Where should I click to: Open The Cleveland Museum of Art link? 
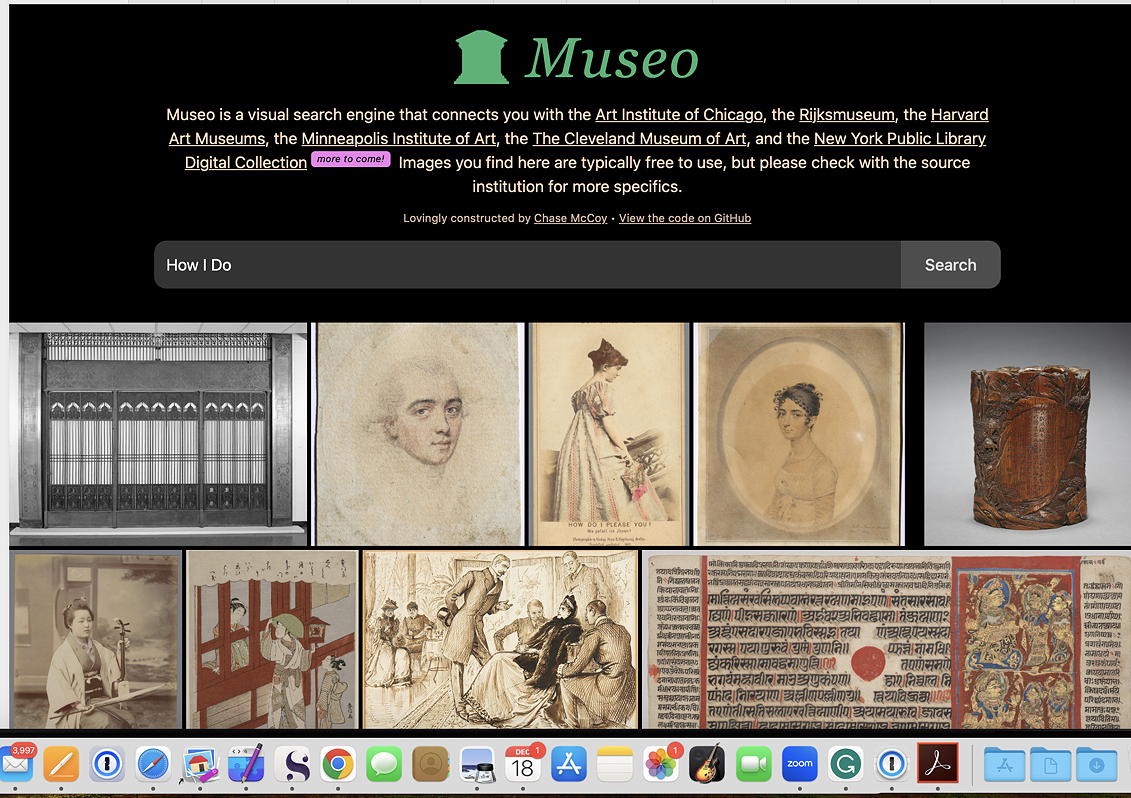click(x=639, y=139)
